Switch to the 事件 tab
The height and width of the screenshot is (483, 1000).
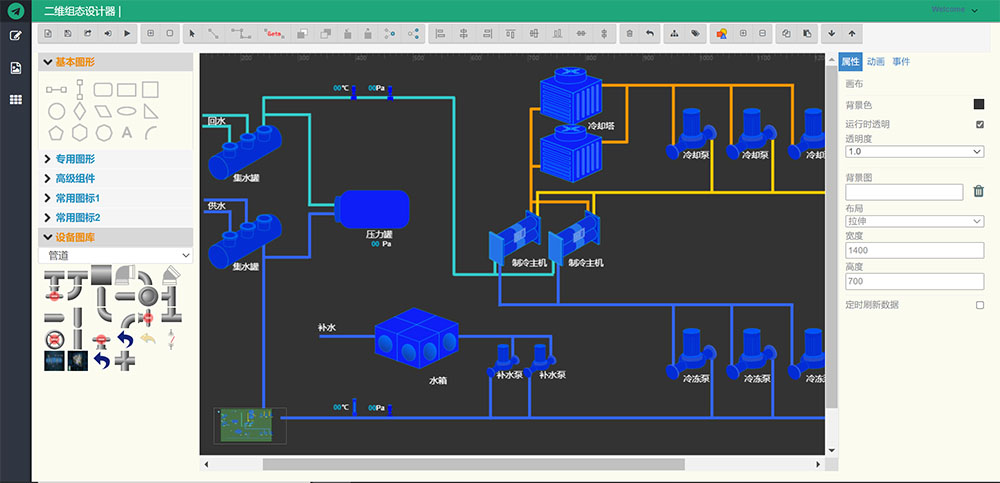click(901, 62)
